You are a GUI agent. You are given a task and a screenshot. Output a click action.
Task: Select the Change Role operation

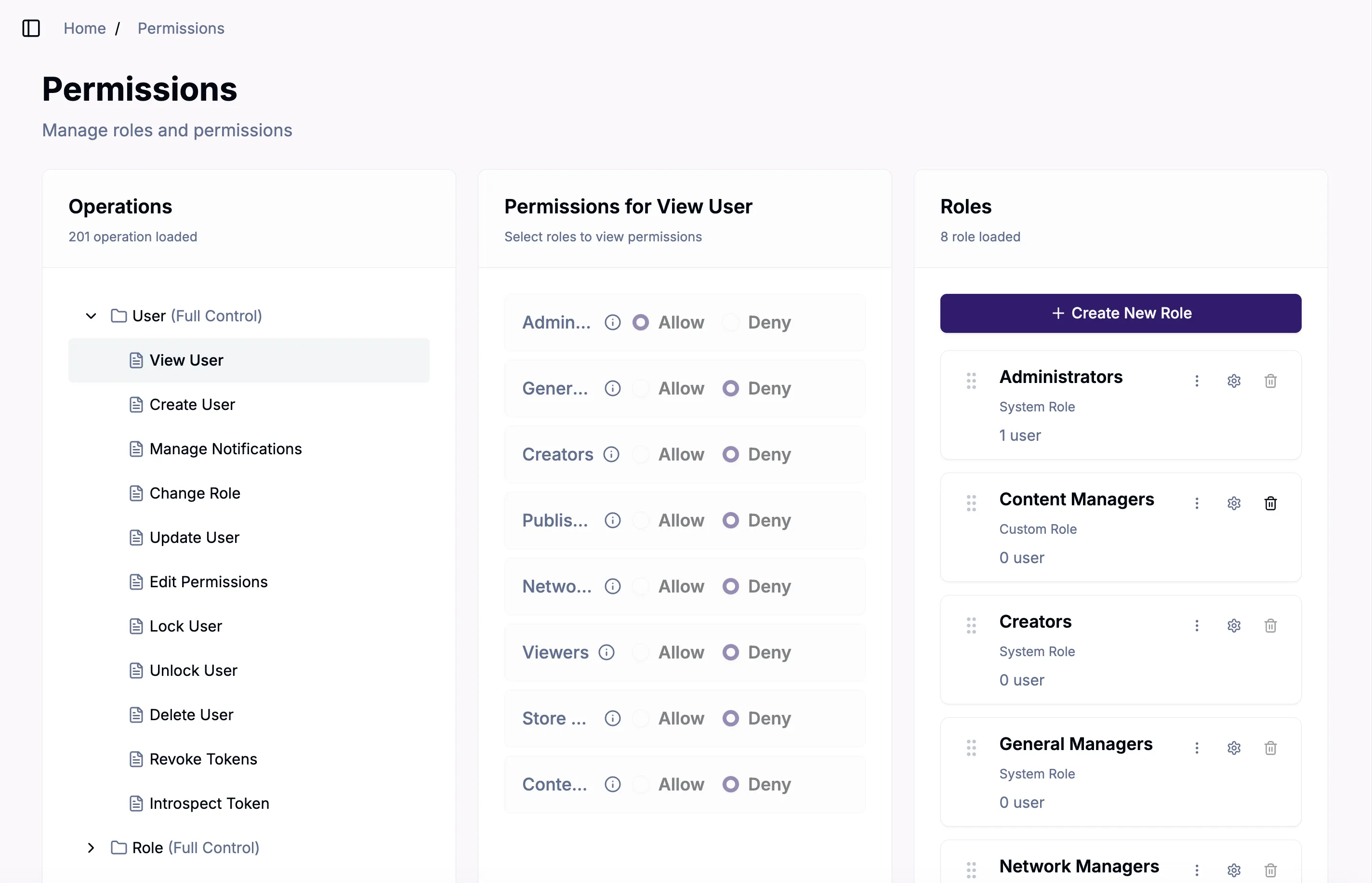[x=249, y=493]
